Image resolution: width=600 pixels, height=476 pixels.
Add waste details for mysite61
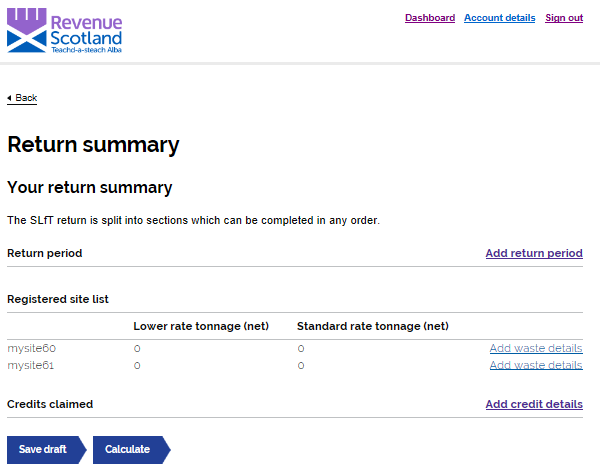coord(536,365)
